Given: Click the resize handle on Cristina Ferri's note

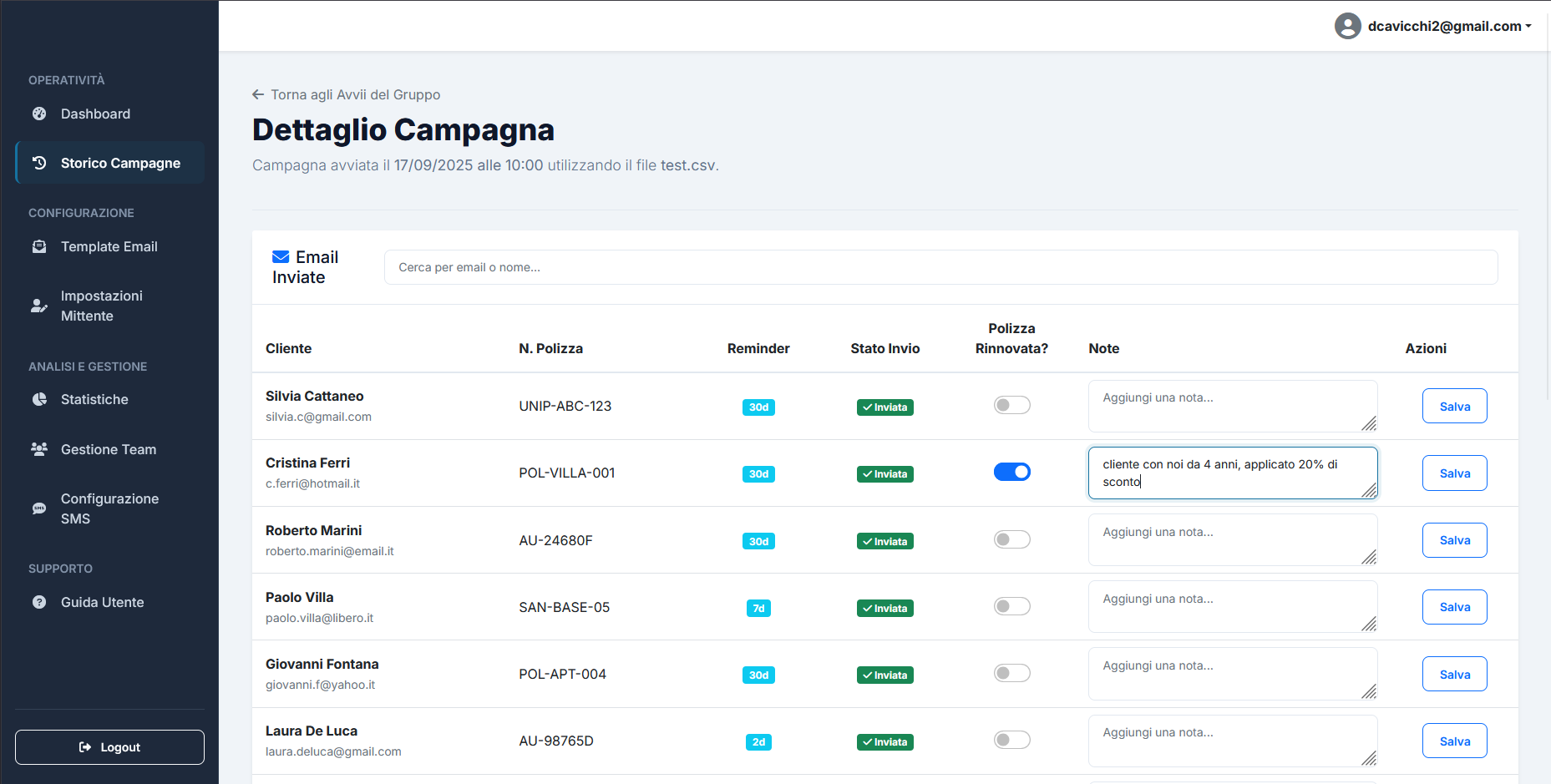Looking at the screenshot, I should [1369, 491].
